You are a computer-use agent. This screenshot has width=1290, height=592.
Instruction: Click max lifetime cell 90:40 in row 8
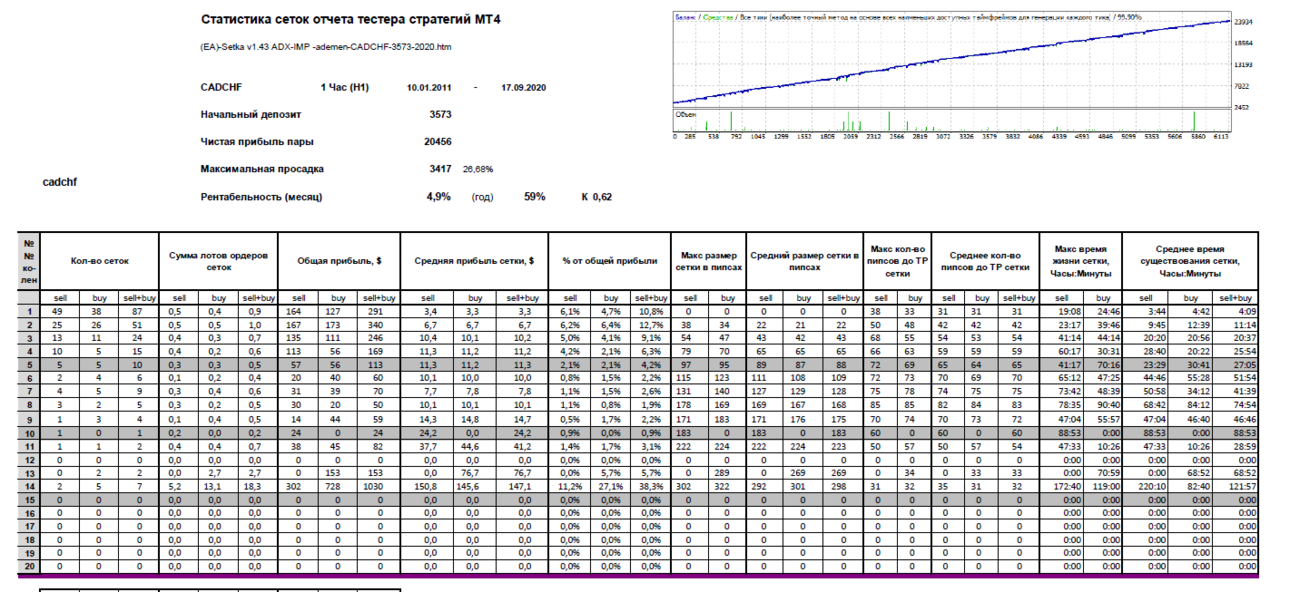1102,406
